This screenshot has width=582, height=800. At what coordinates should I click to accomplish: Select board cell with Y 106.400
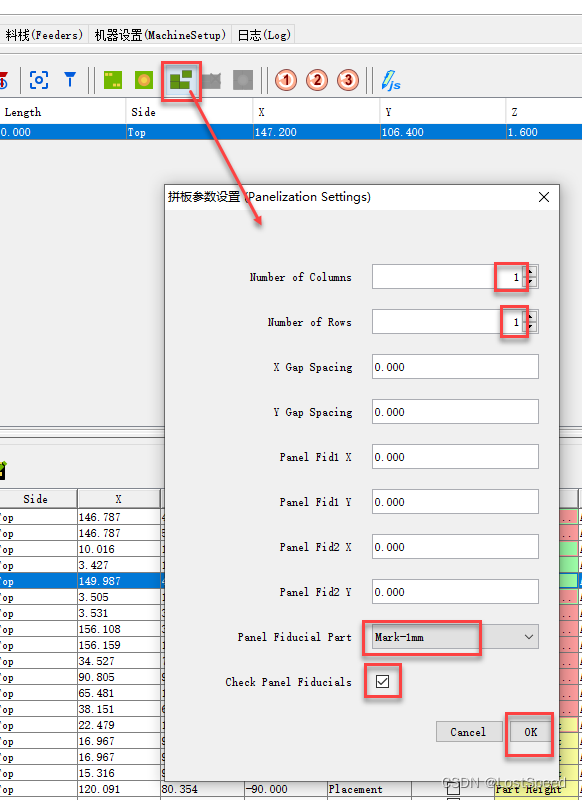pyautogui.click(x=442, y=132)
